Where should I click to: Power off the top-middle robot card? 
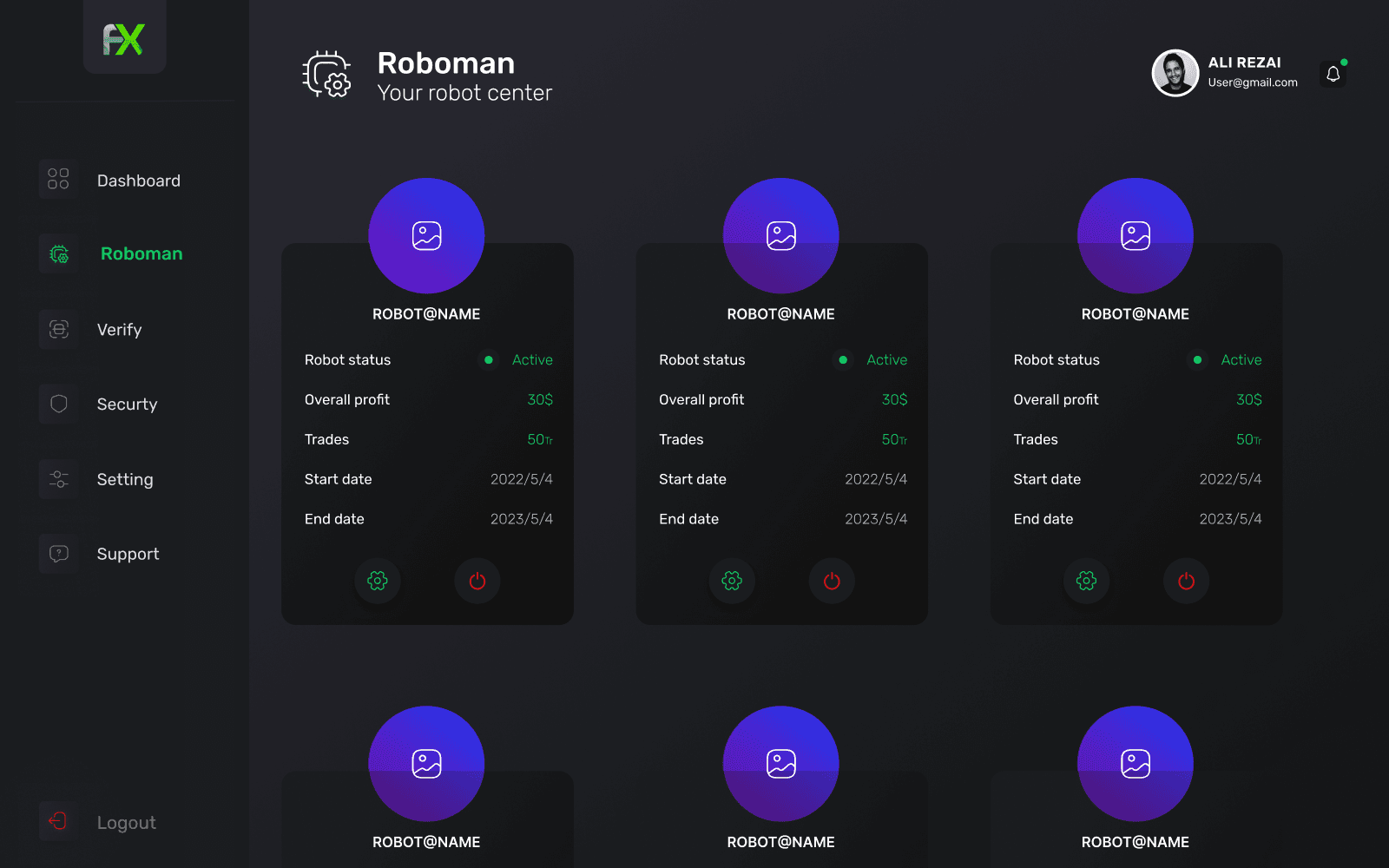tap(832, 581)
